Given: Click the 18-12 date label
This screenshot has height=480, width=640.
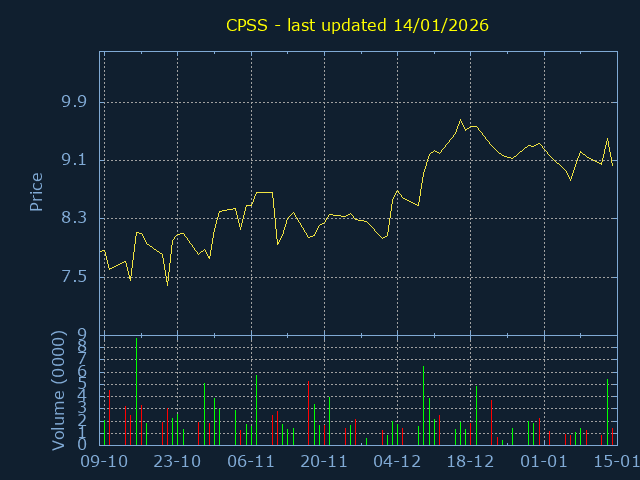Looking at the screenshot, I should click(x=471, y=461).
